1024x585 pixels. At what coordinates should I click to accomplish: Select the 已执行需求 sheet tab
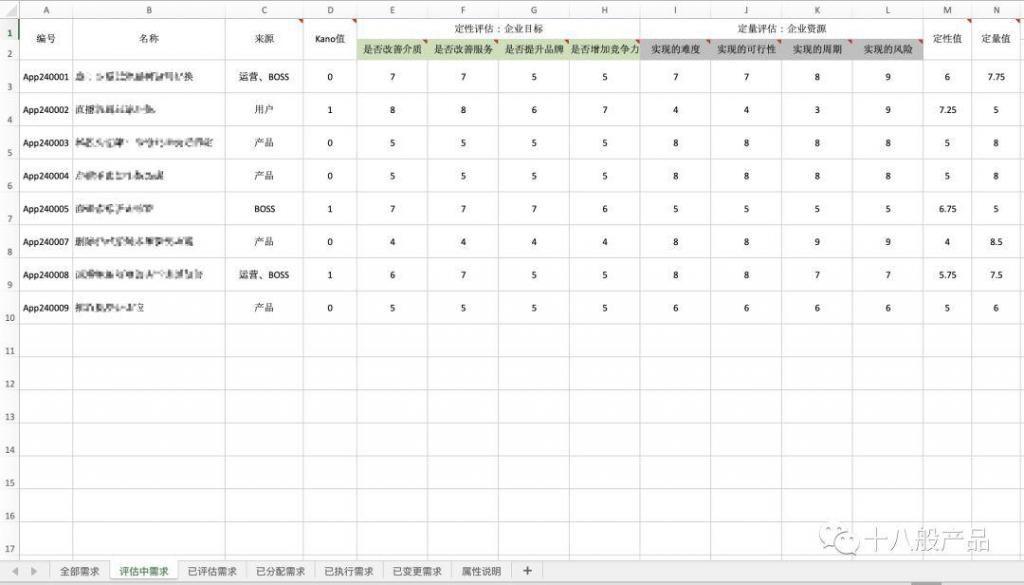(x=348, y=571)
